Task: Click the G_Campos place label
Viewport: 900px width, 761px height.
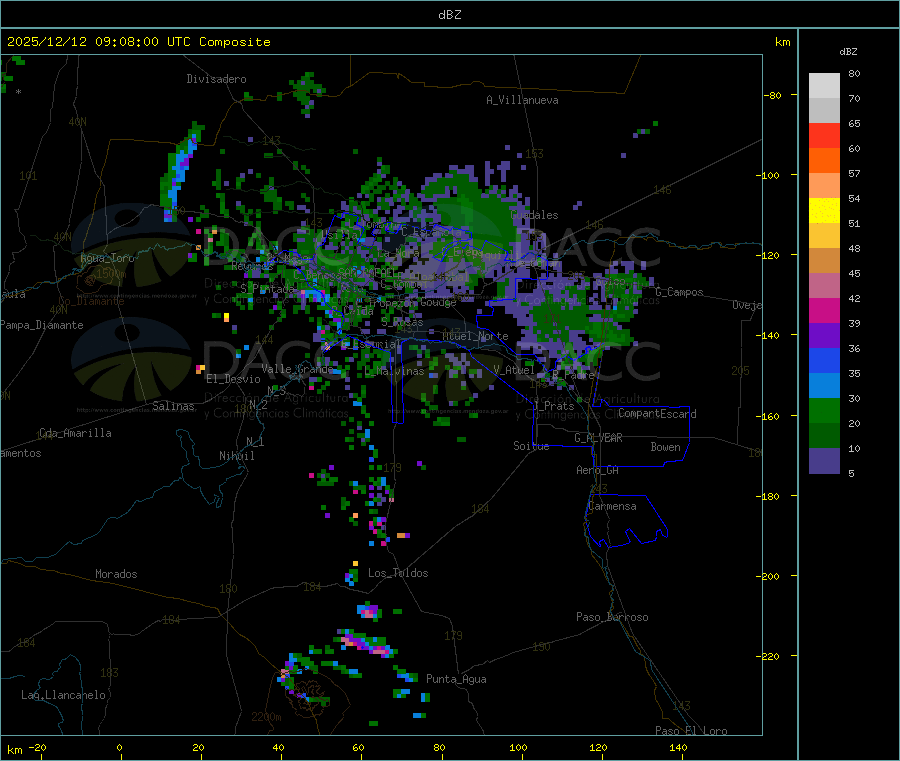Action: click(x=679, y=292)
